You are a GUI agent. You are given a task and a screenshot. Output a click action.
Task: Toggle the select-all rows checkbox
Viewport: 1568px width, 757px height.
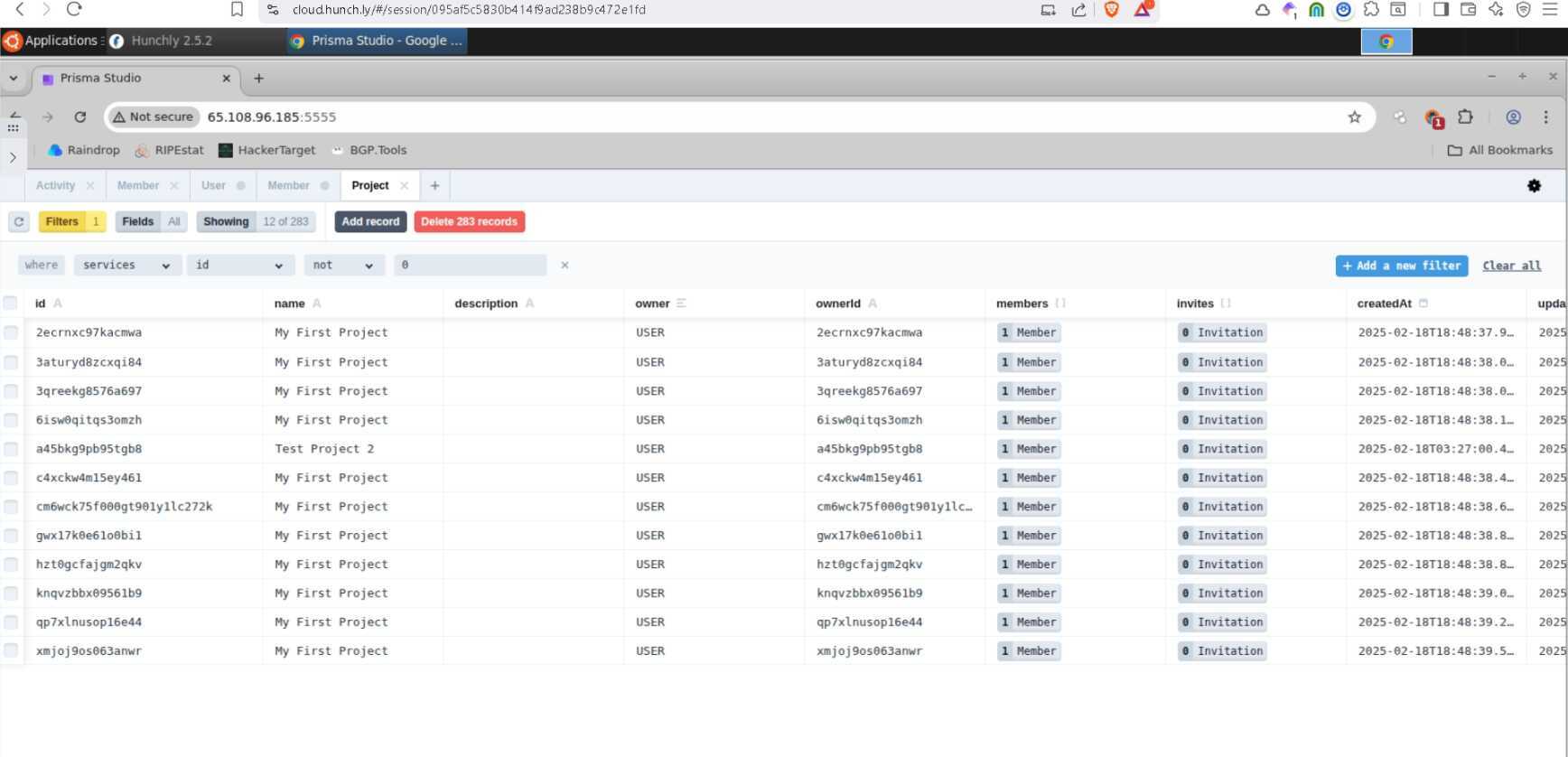[x=11, y=304]
